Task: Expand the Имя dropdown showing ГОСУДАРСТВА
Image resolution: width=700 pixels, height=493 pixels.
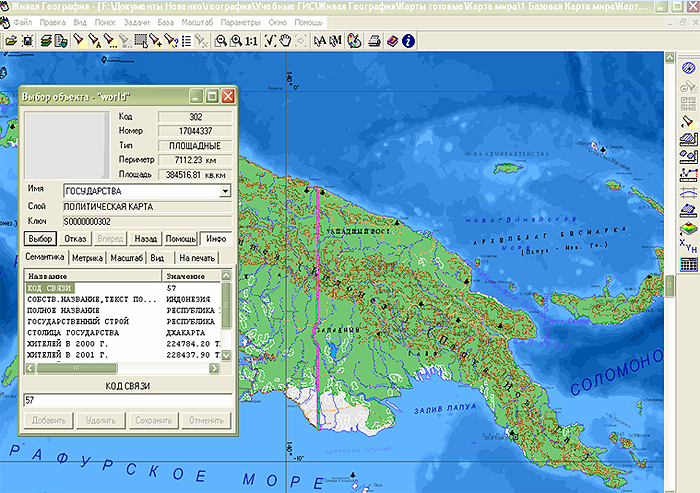Action: tap(225, 190)
